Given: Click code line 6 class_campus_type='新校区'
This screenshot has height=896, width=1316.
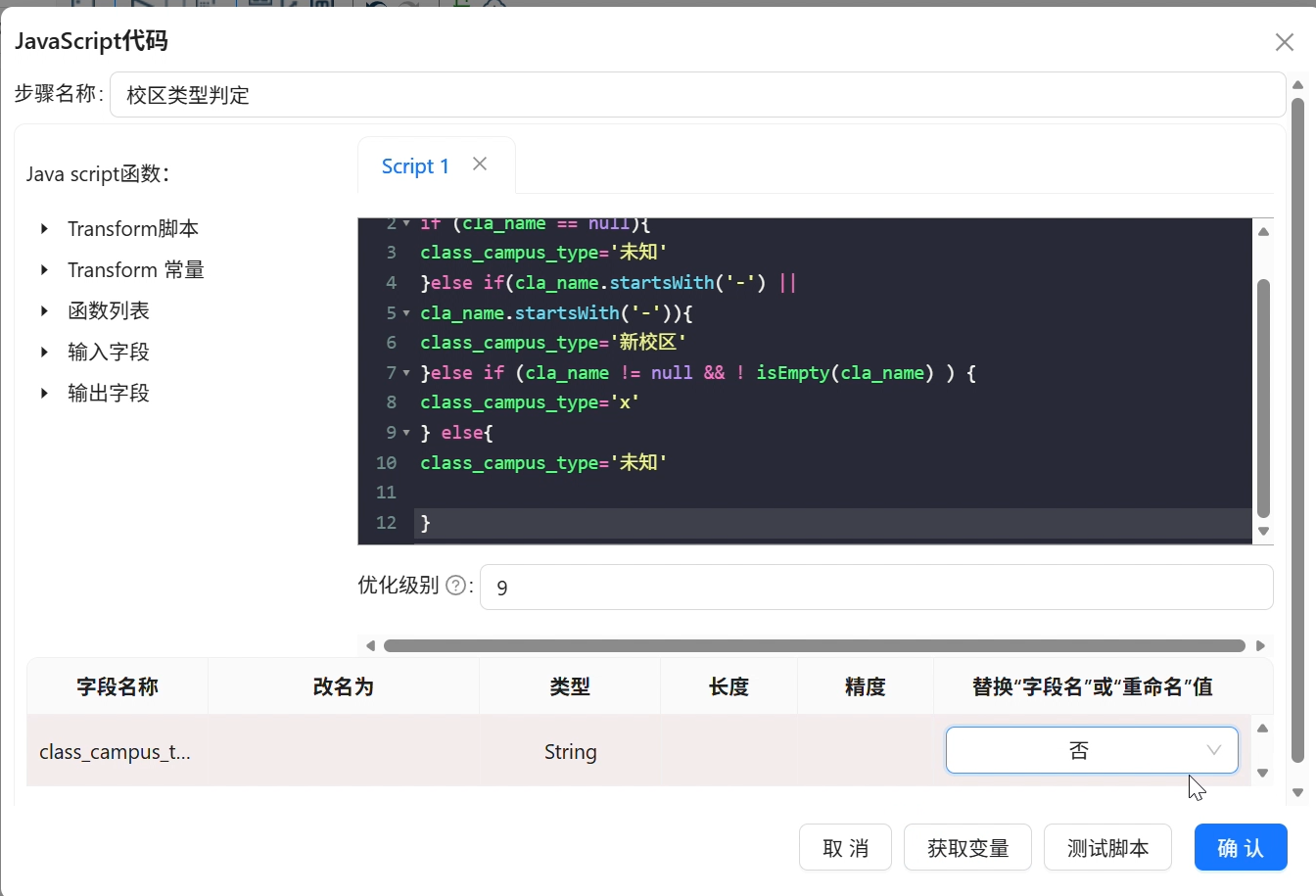Looking at the screenshot, I should tap(553, 343).
